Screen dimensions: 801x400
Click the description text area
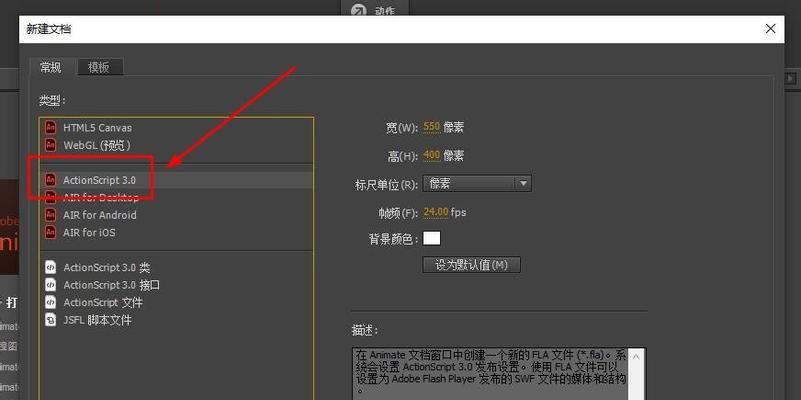click(x=489, y=374)
